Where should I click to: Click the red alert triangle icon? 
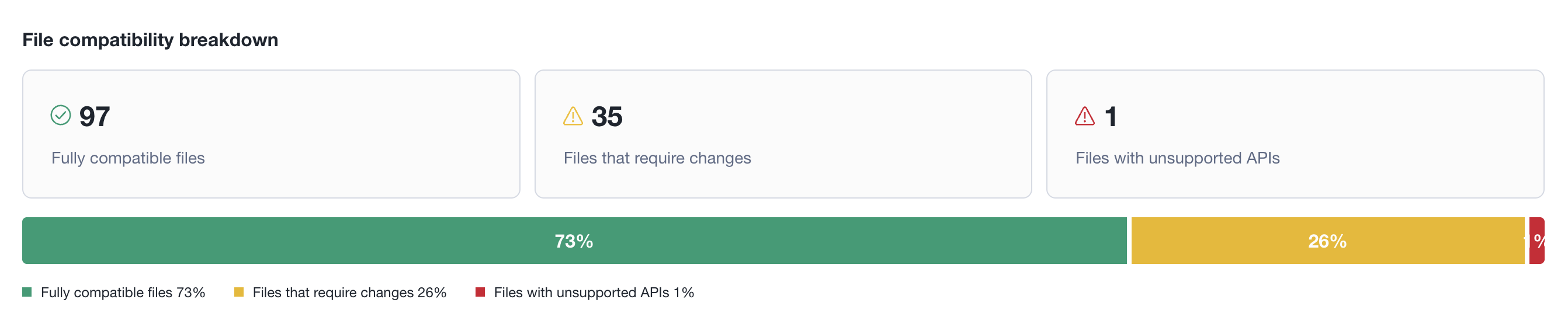pyautogui.click(x=1085, y=116)
